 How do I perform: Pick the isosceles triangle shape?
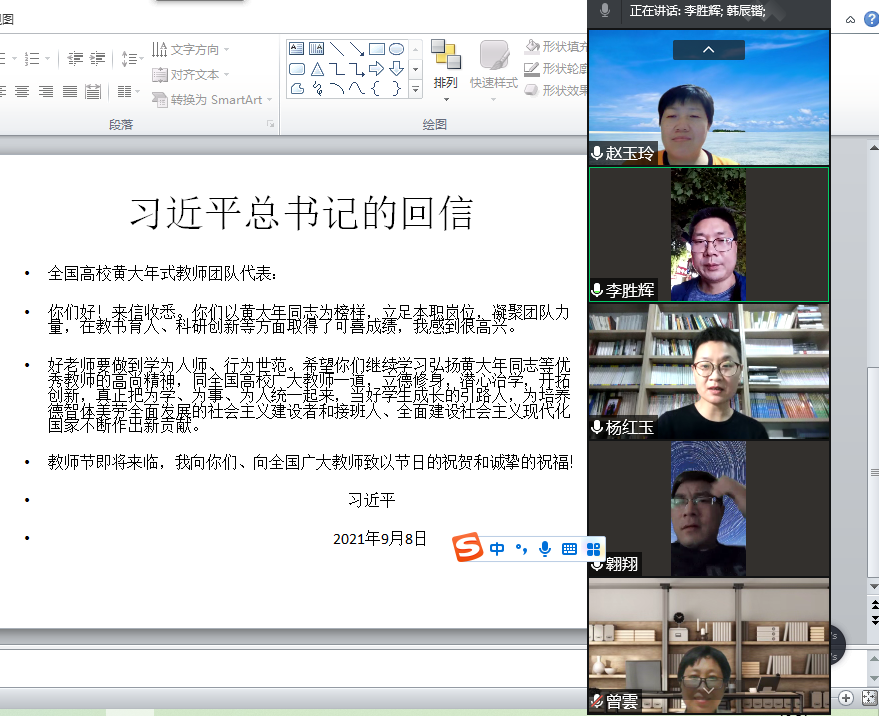coord(317,69)
